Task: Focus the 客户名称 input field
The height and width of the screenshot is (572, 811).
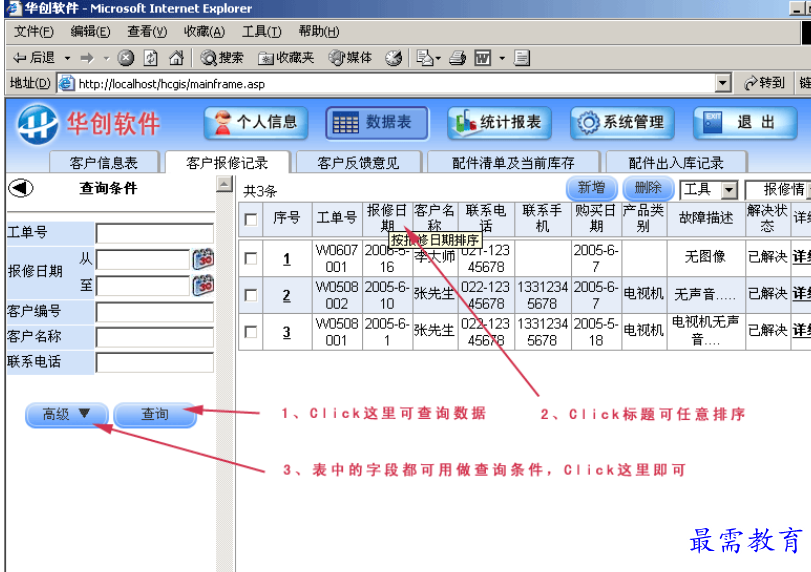Action: pos(155,337)
